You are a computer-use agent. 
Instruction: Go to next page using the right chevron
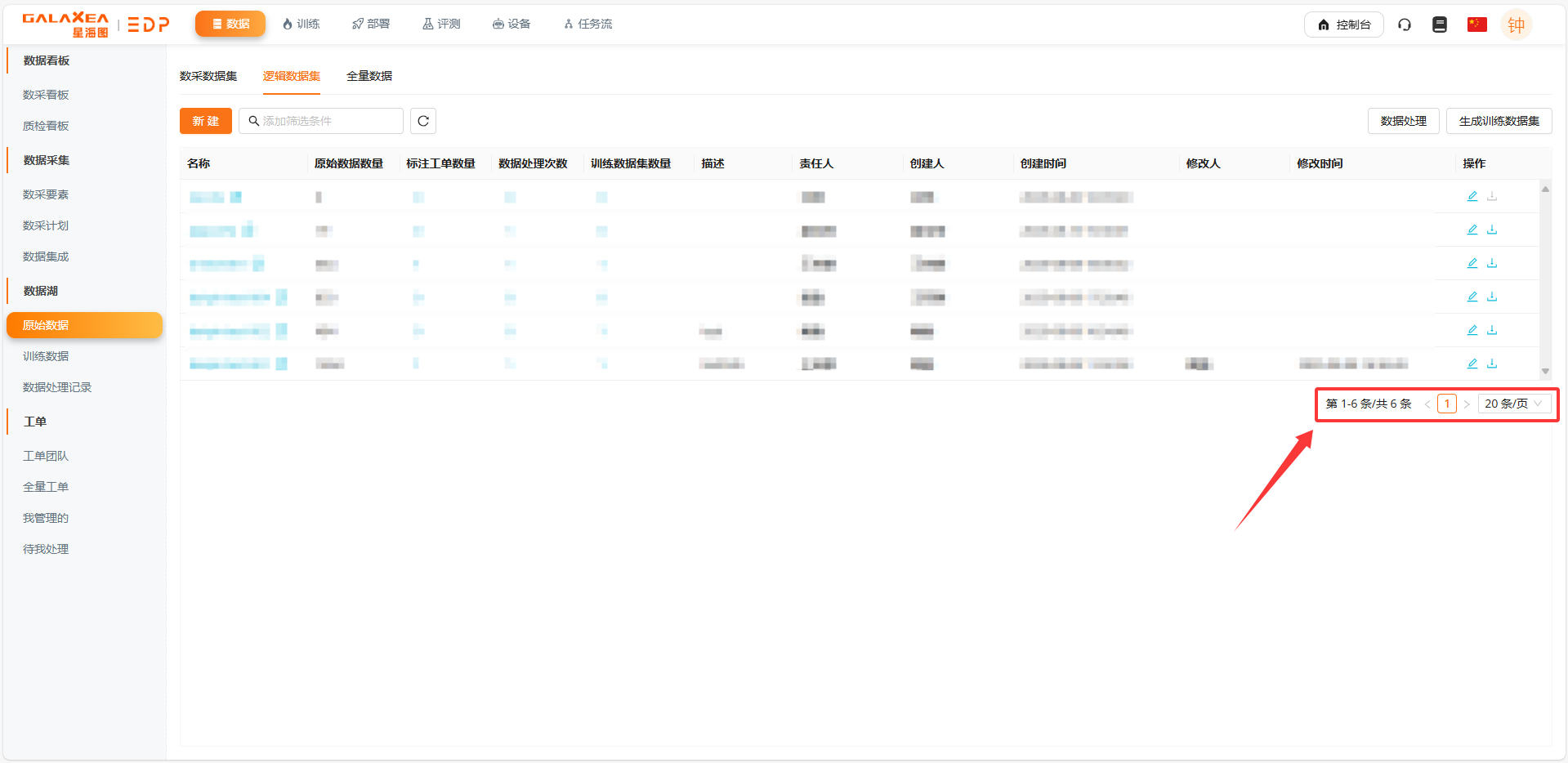pyautogui.click(x=1467, y=404)
